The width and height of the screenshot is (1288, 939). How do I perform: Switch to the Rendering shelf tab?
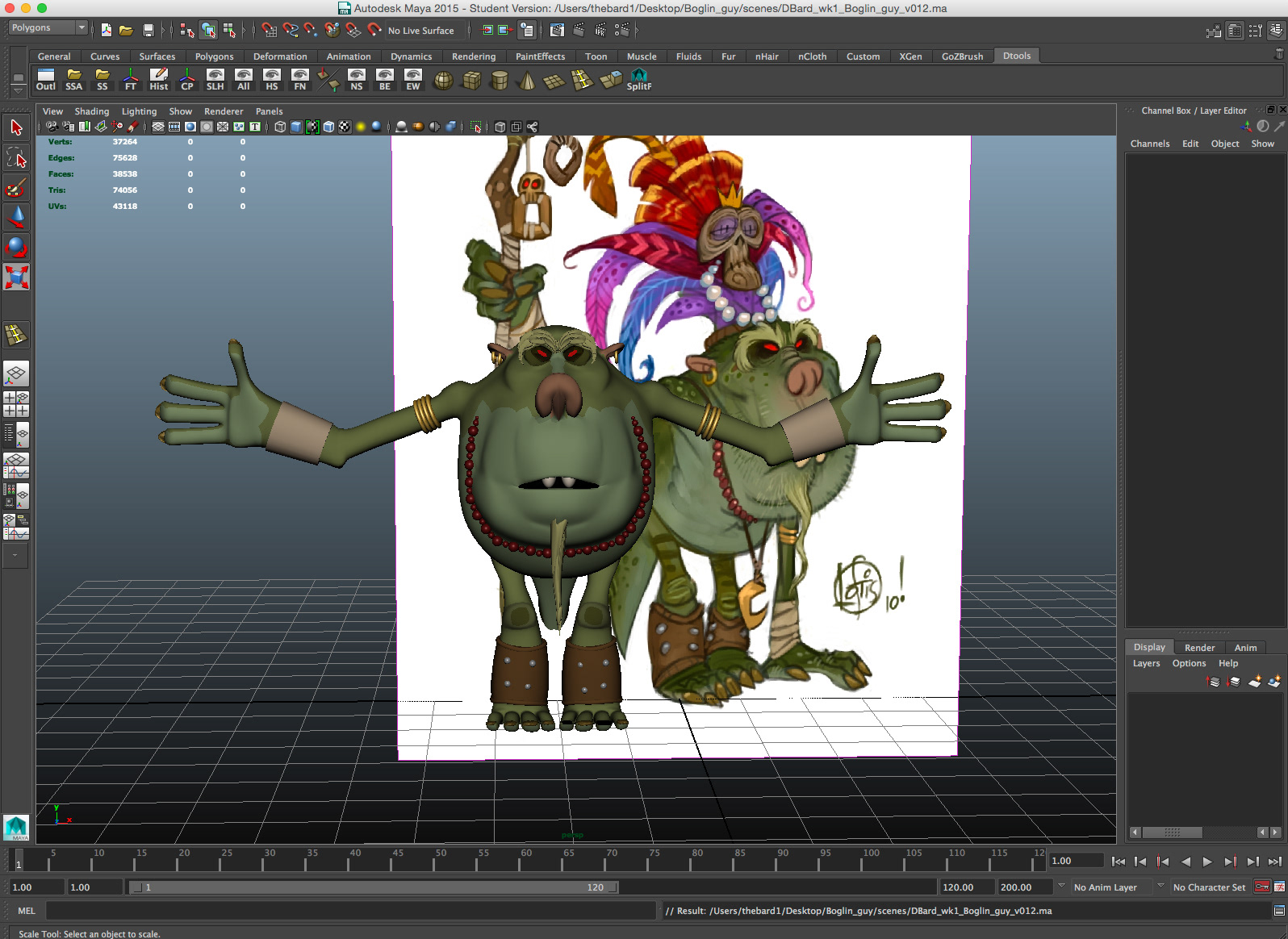474,56
